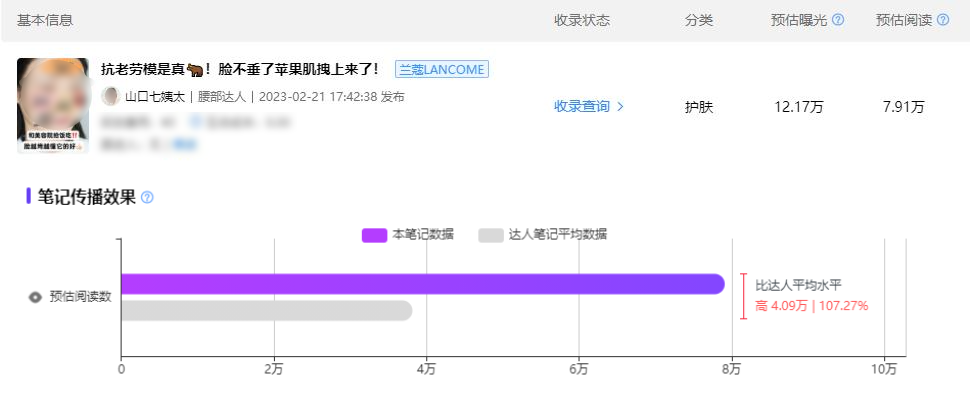Open the help icon next to 笔记传播效果
970x394 pixels.
(x=147, y=197)
